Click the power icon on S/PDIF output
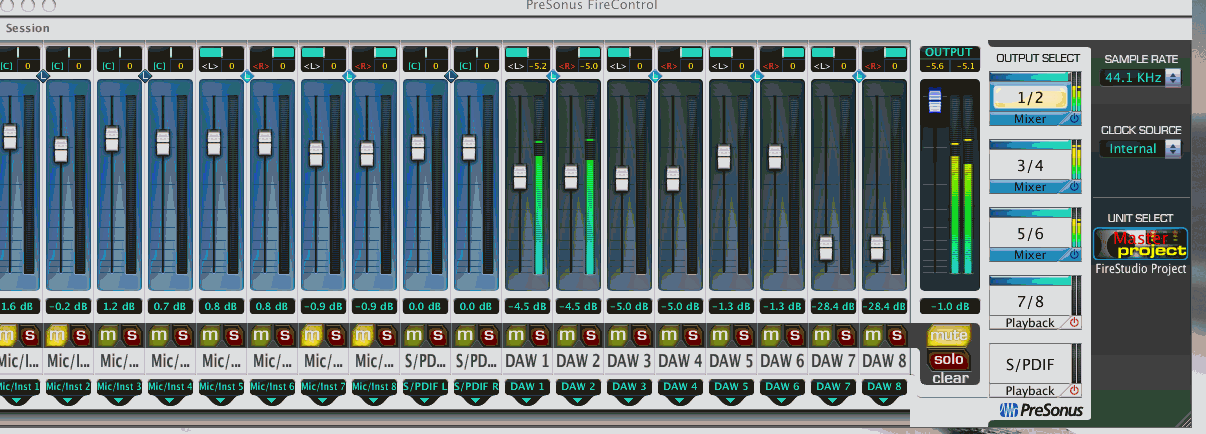 (1075, 390)
